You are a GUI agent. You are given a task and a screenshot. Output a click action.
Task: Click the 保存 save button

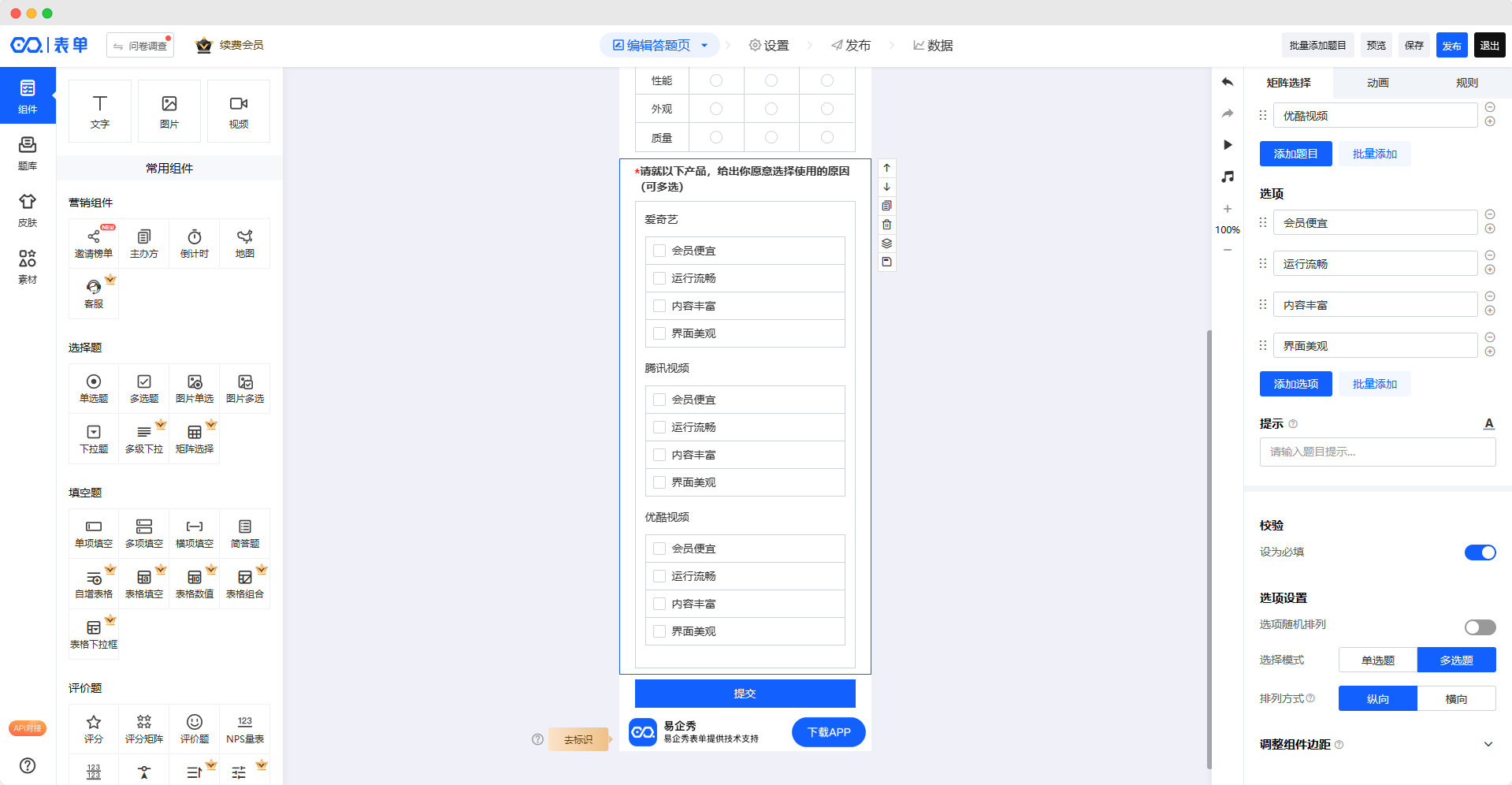tap(1414, 46)
